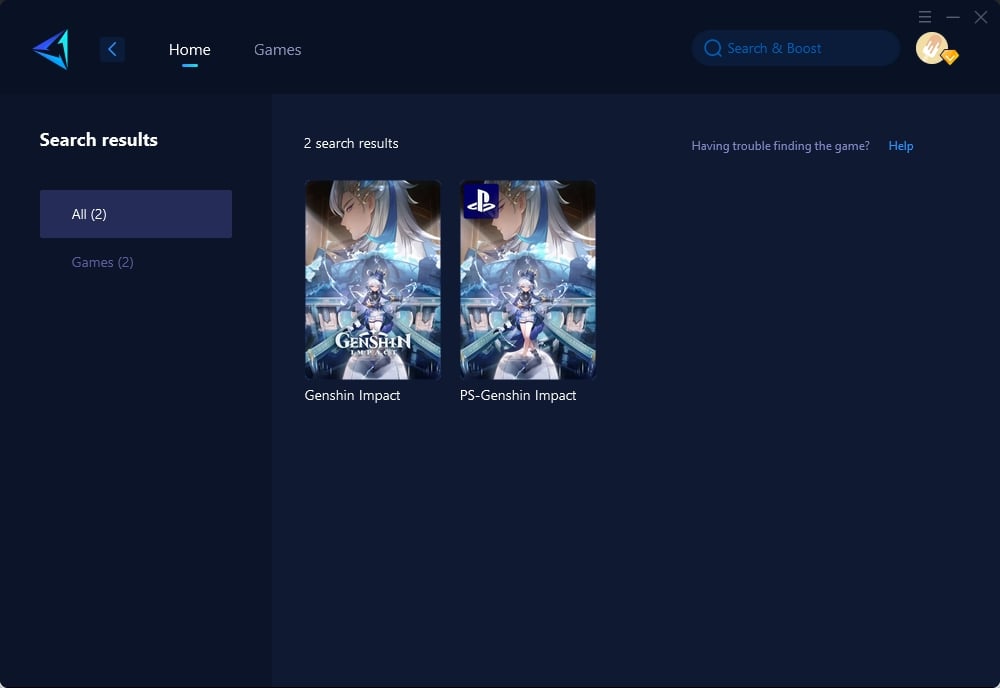The height and width of the screenshot is (688, 1000).
Task: Click 'Having trouble finding the game?' text
Action: point(780,146)
